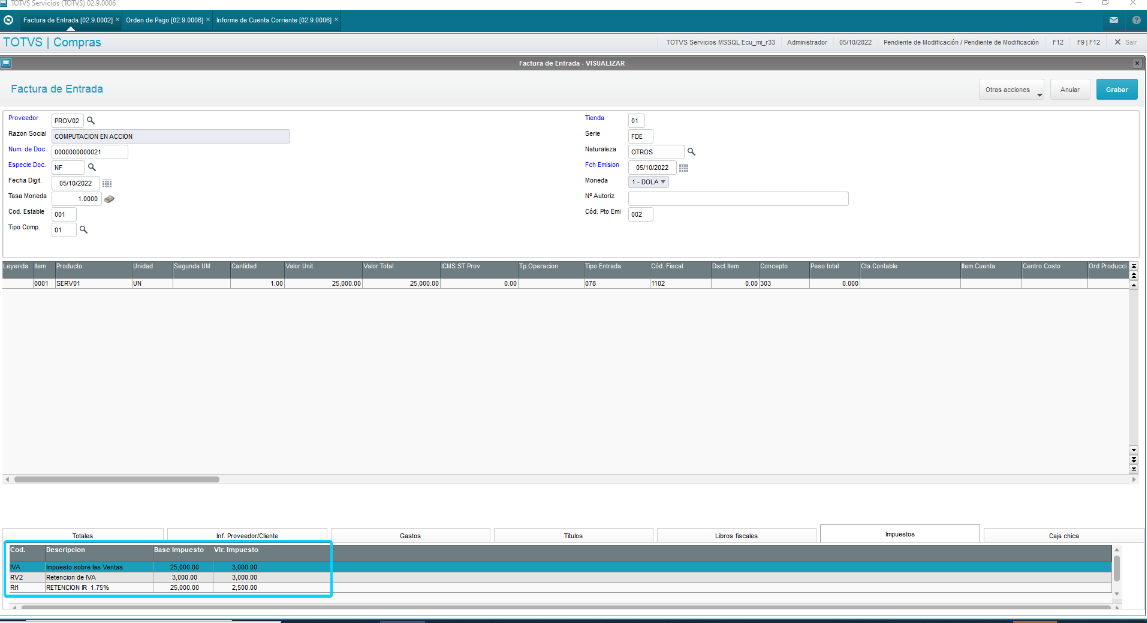Click the Tienda 01 field
This screenshot has width=1147, height=623.
(636, 121)
